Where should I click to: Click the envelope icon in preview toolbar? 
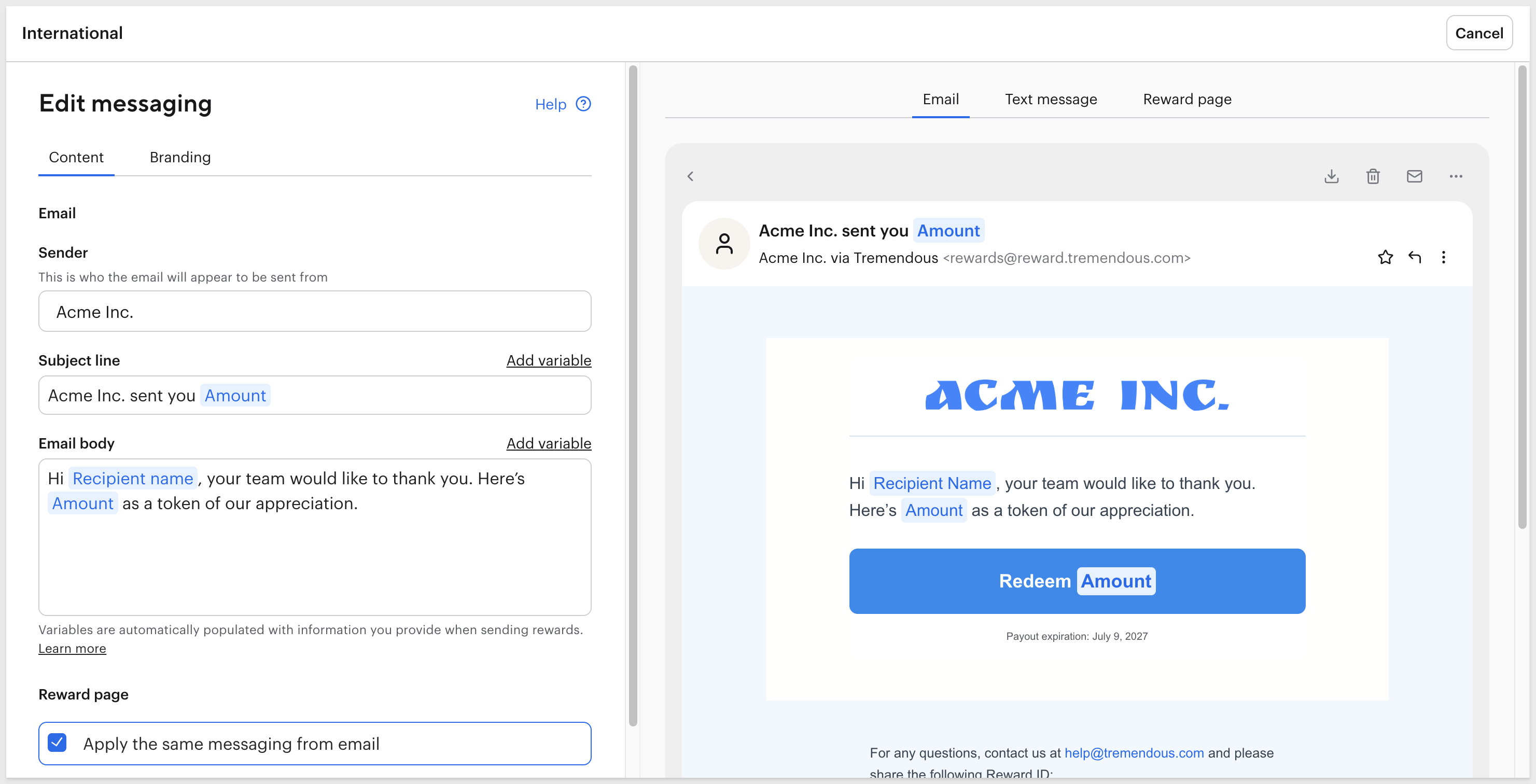pyautogui.click(x=1414, y=176)
